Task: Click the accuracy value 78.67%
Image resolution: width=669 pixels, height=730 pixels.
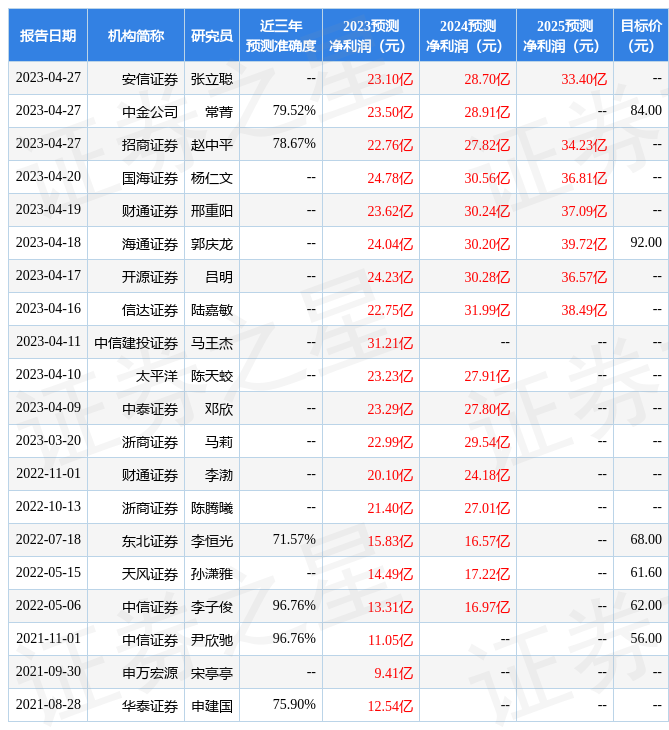Action: (294, 143)
